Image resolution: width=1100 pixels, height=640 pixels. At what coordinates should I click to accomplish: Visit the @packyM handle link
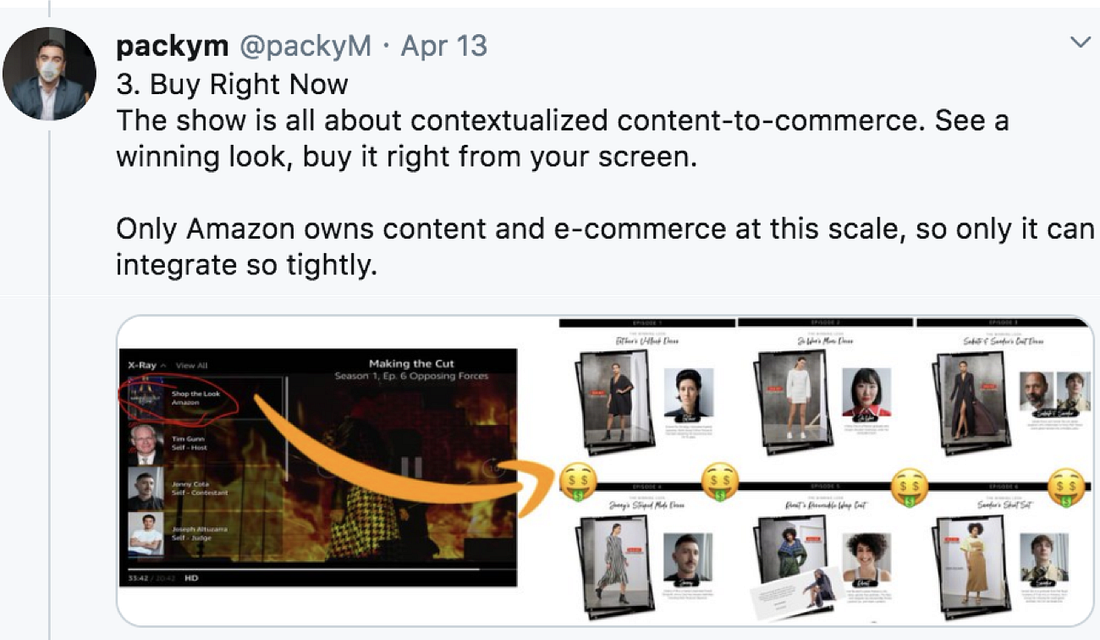pyautogui.click(x=305, y=46)
